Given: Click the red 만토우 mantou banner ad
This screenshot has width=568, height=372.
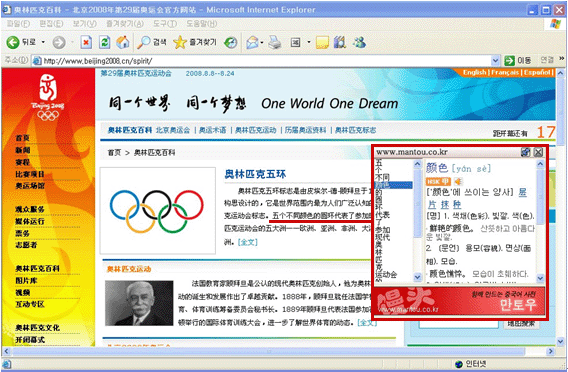Looking at the screenshot, I should (x=459, y=301).
